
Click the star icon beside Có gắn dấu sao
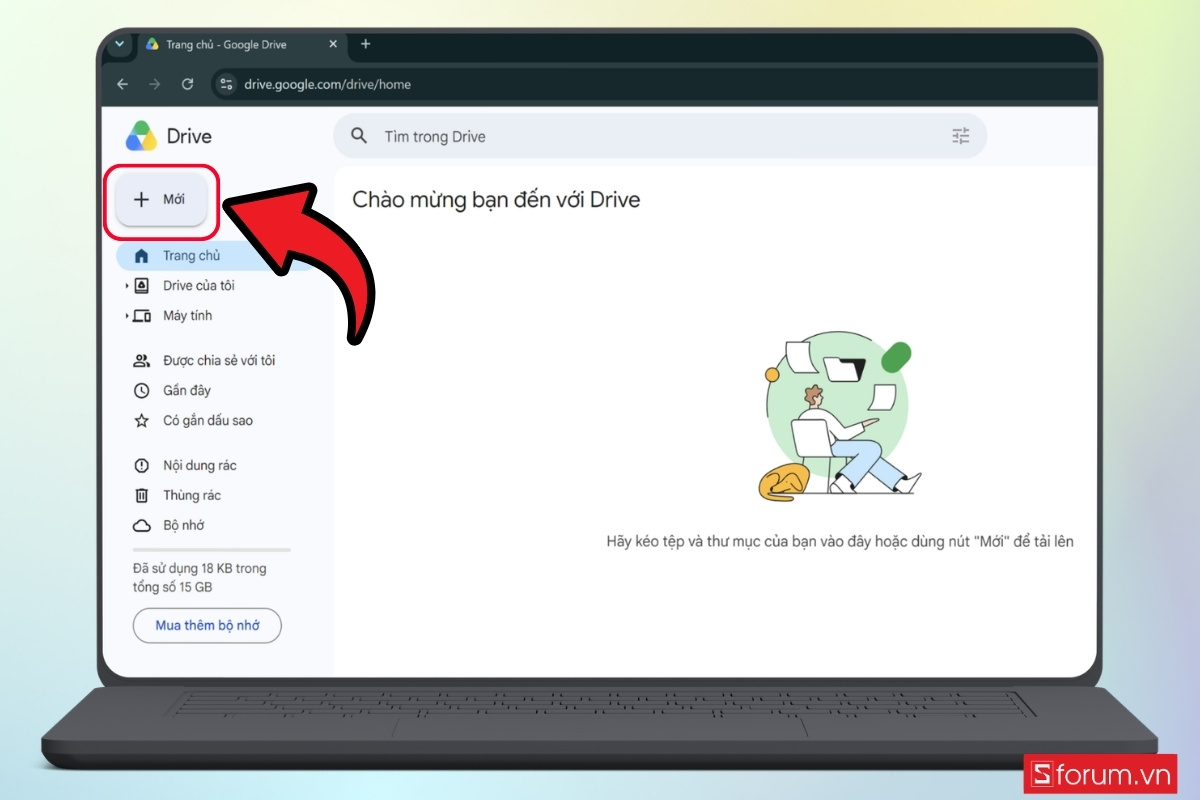[x=142, y=421]
